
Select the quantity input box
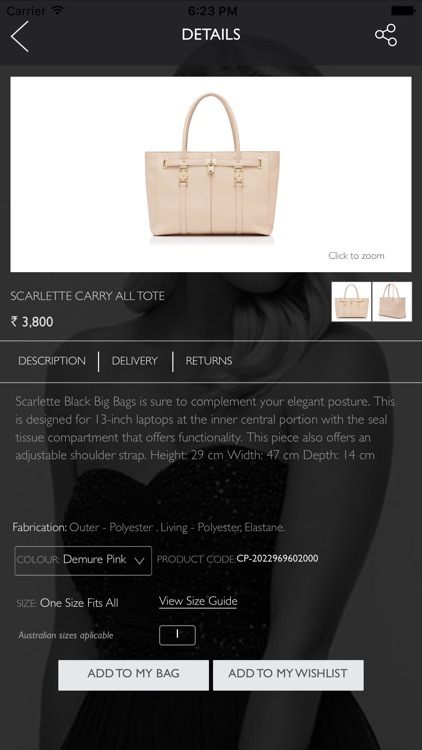click(177, 635)
